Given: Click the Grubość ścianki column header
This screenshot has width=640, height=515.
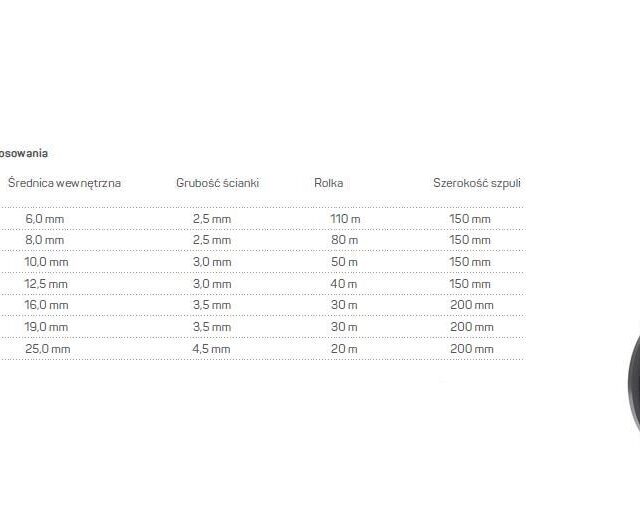Looking at the screenshot, I should pos(217,183).
